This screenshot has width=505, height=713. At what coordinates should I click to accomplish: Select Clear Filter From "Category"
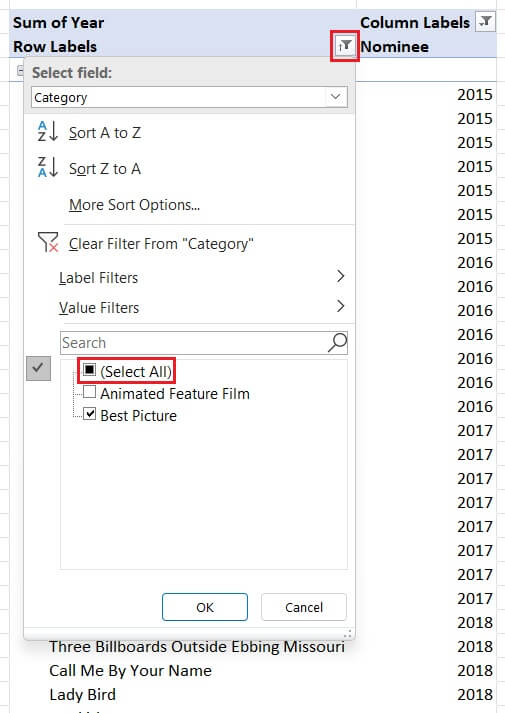pos(161,244)
